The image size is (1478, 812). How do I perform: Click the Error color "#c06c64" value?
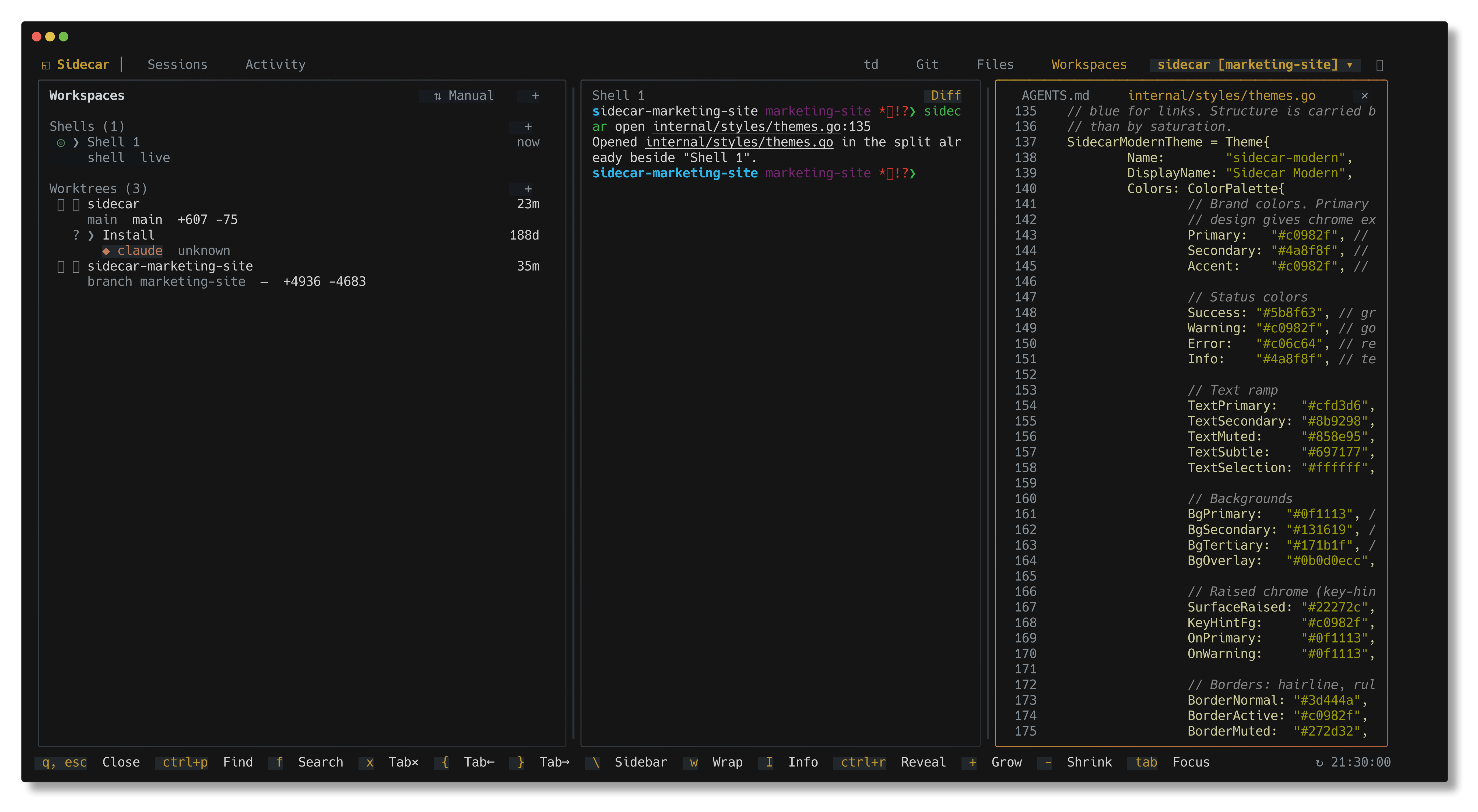point(1289,344)
